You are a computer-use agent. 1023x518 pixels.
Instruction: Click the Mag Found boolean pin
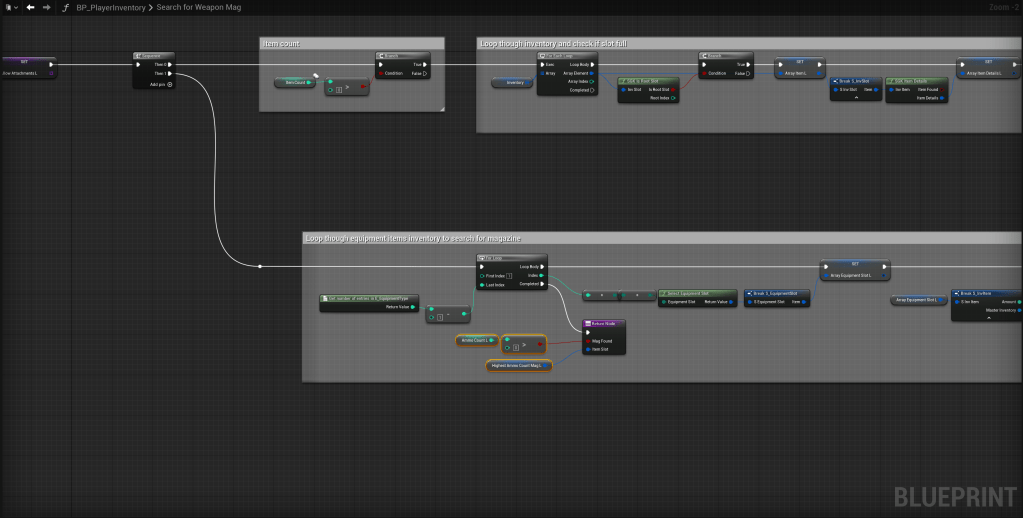(588, 341)
